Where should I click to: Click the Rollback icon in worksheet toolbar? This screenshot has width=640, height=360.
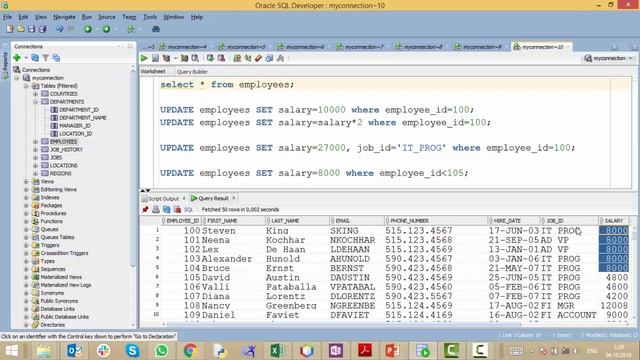point(221,58)
